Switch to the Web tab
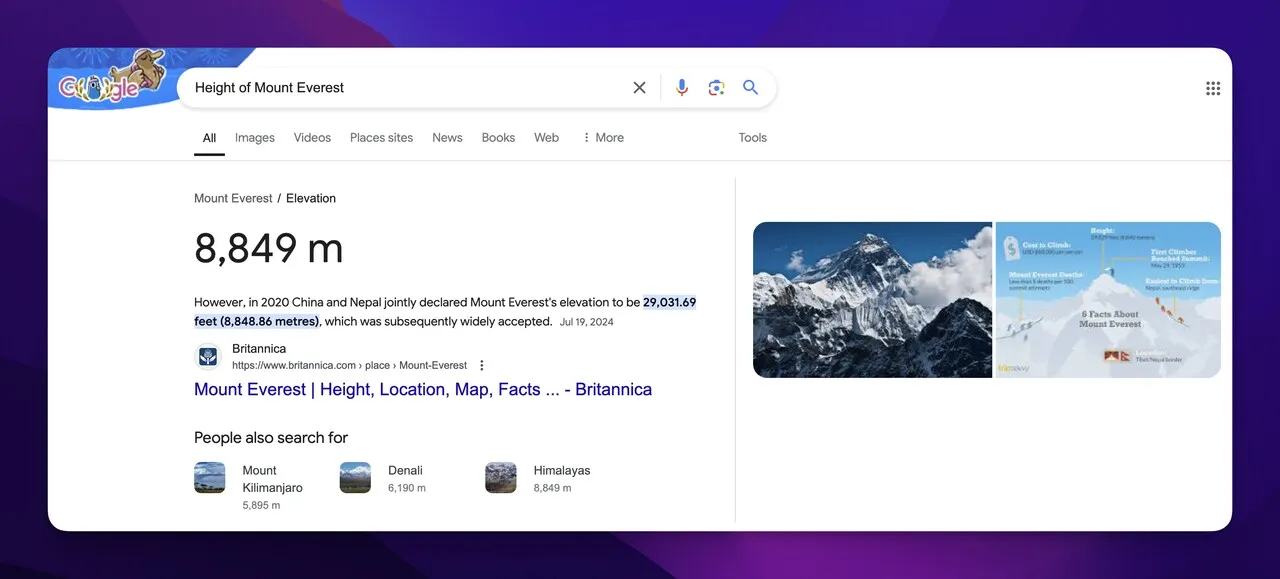 (546, 138)
